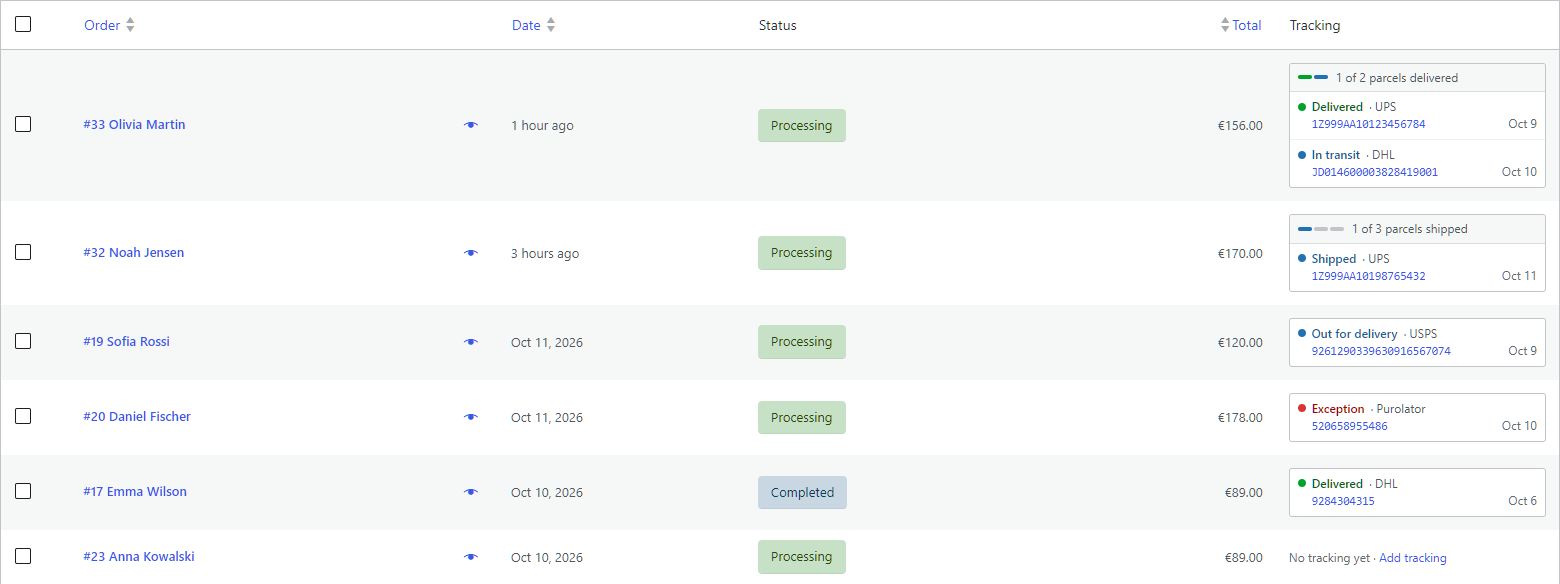
Task: Open UPS tracking number 1Z999AA10198765432
Action: (1368, 276)
